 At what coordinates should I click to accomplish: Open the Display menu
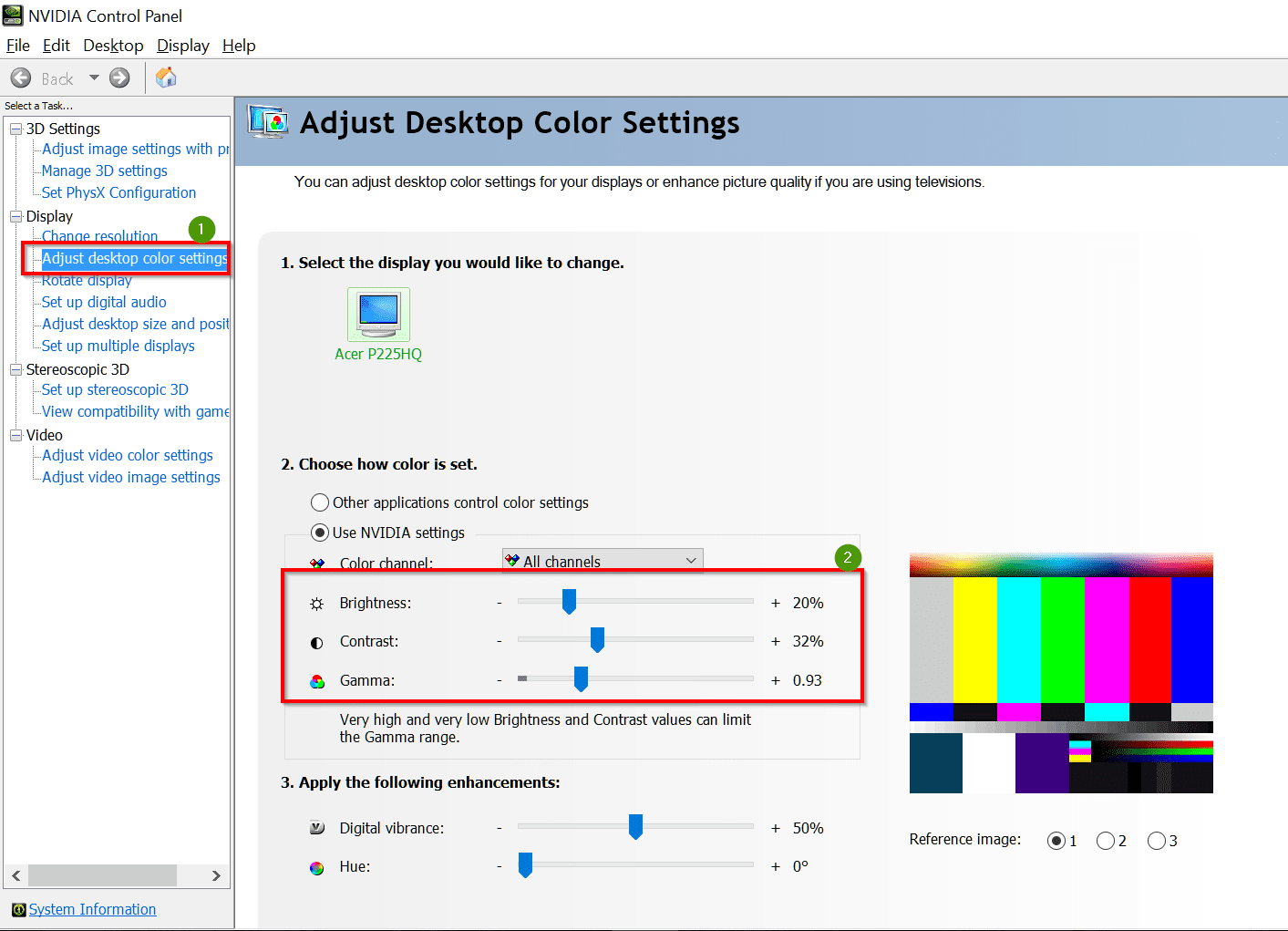(x=182, y=45)
